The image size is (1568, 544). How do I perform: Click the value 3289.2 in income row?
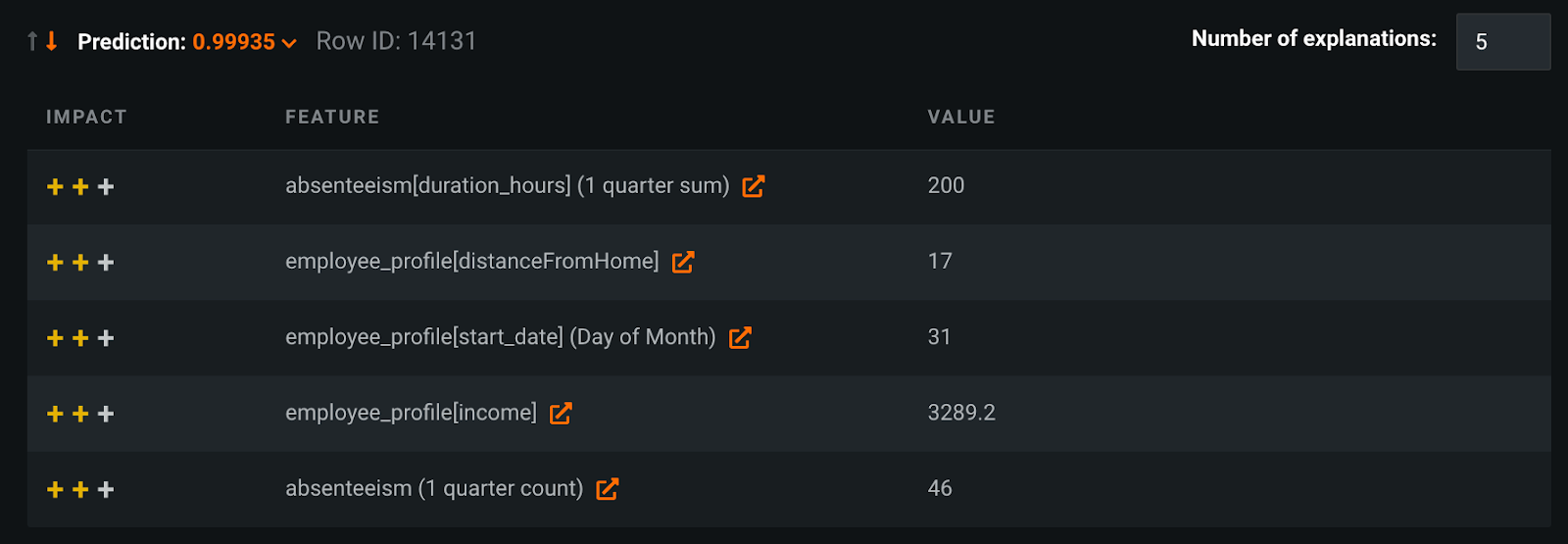pyautogui.click(x=961, y=413)
